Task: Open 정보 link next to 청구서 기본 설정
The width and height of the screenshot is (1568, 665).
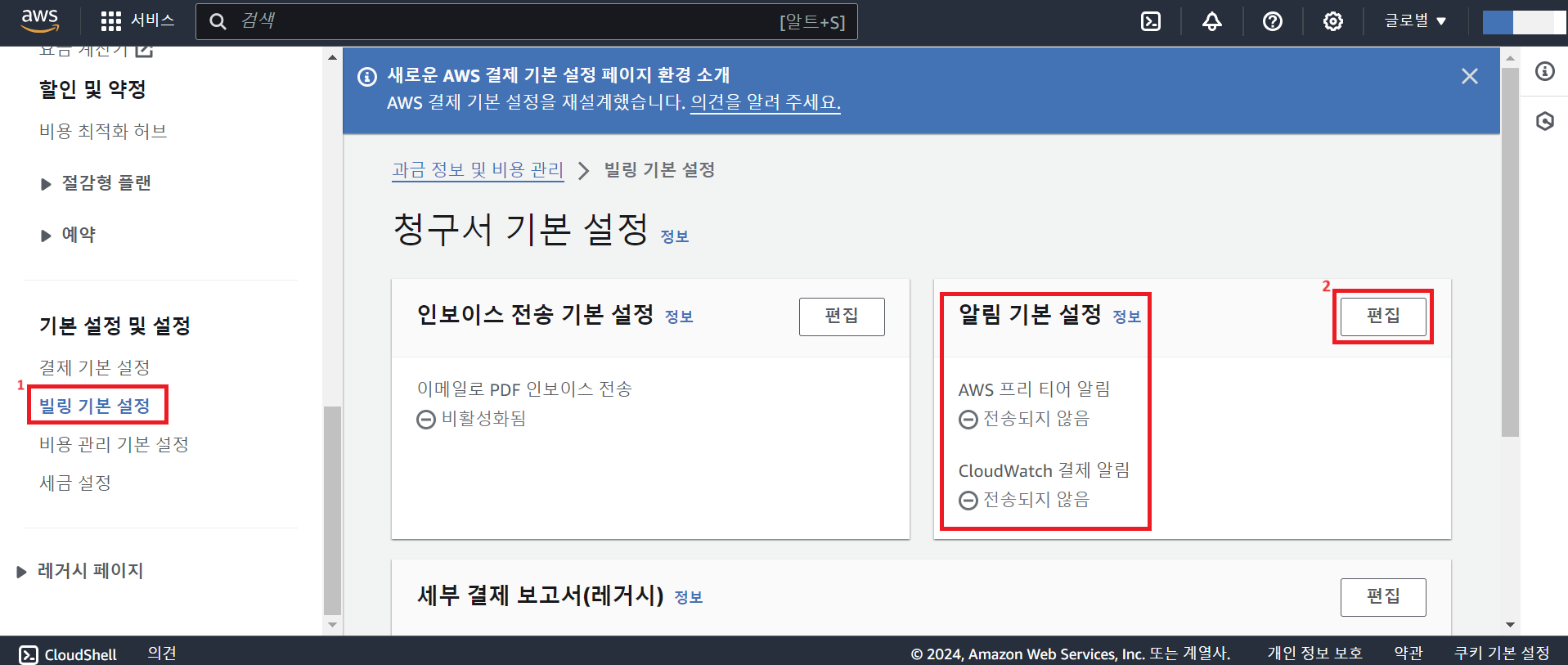Action: [x=675, y=236]
